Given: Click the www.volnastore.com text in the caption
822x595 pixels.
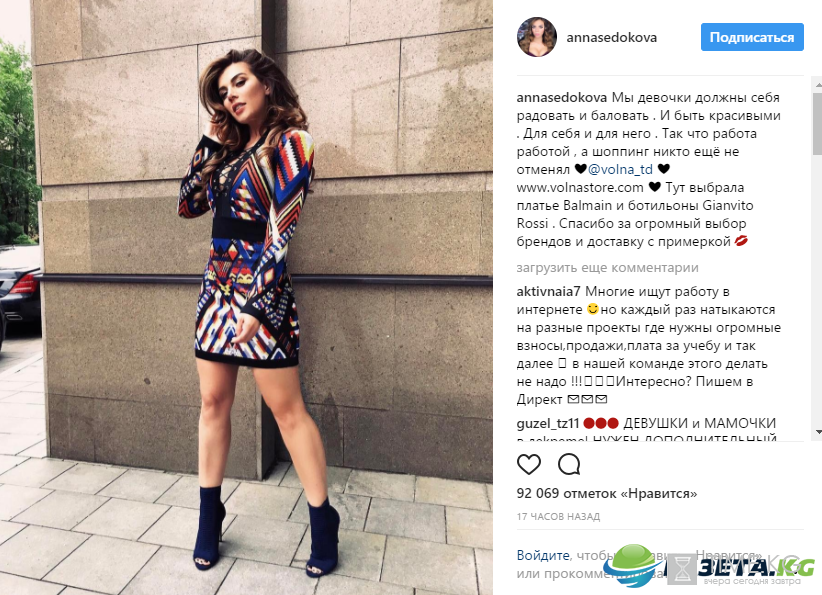Looking at the screenshot, I should [580, 188].
